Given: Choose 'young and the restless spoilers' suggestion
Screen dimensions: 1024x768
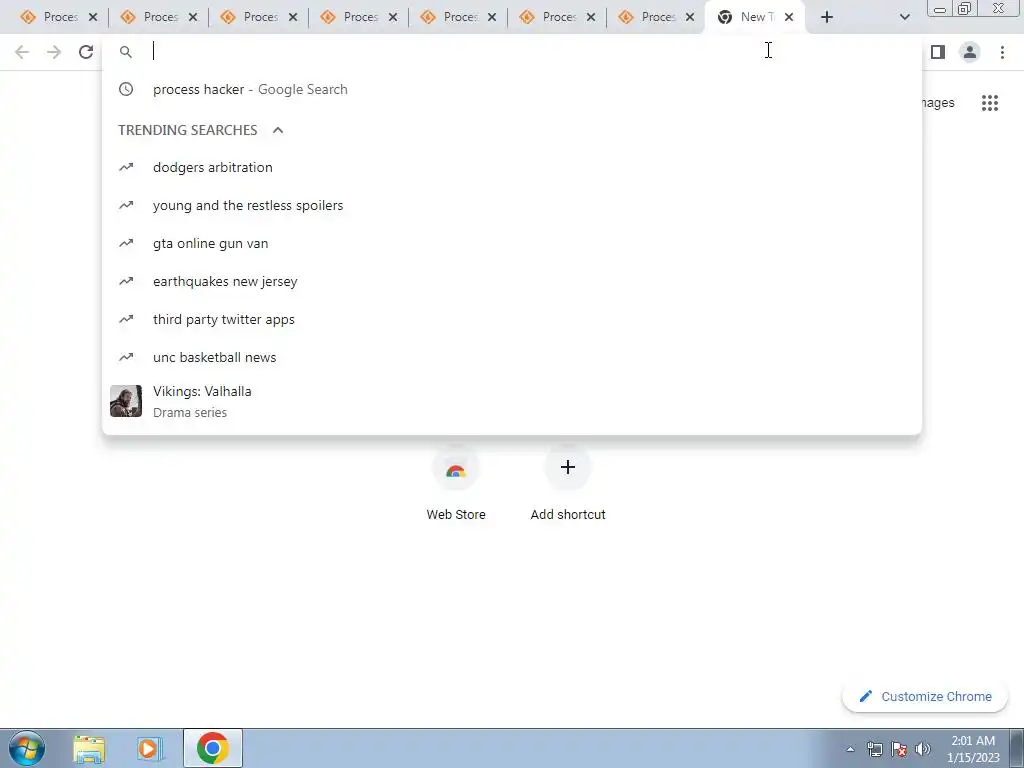Looking at the screenshot, I should click(512, 205).
